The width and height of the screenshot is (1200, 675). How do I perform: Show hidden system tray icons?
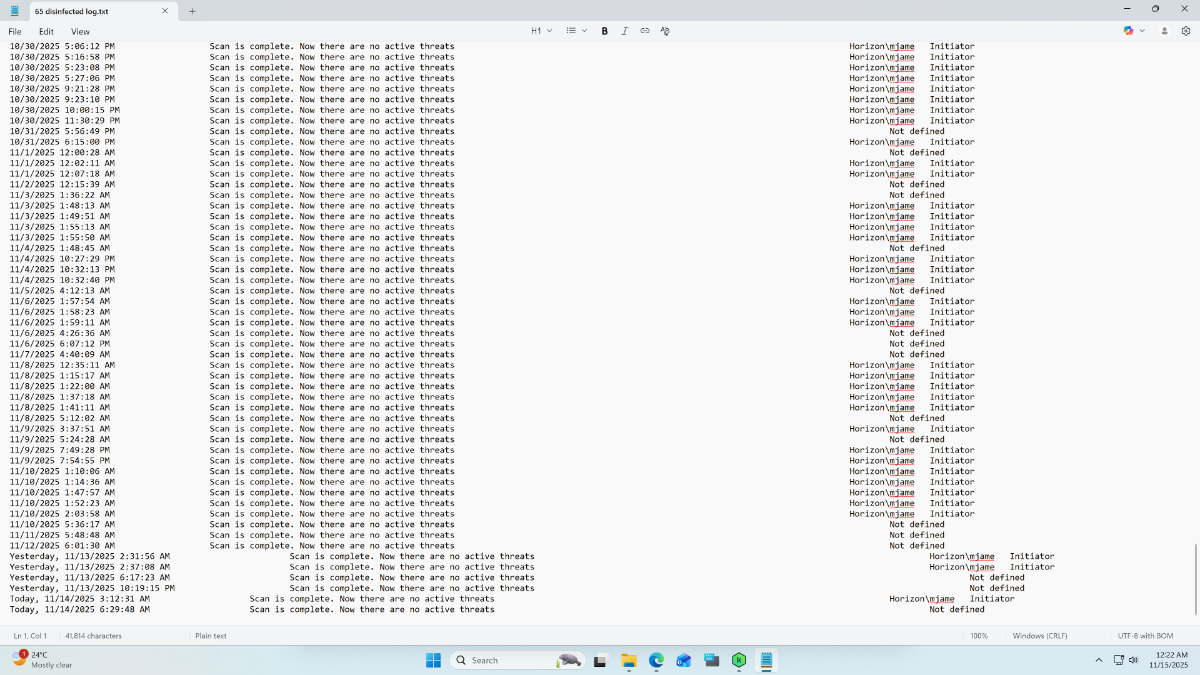(x=1099, y=660)
